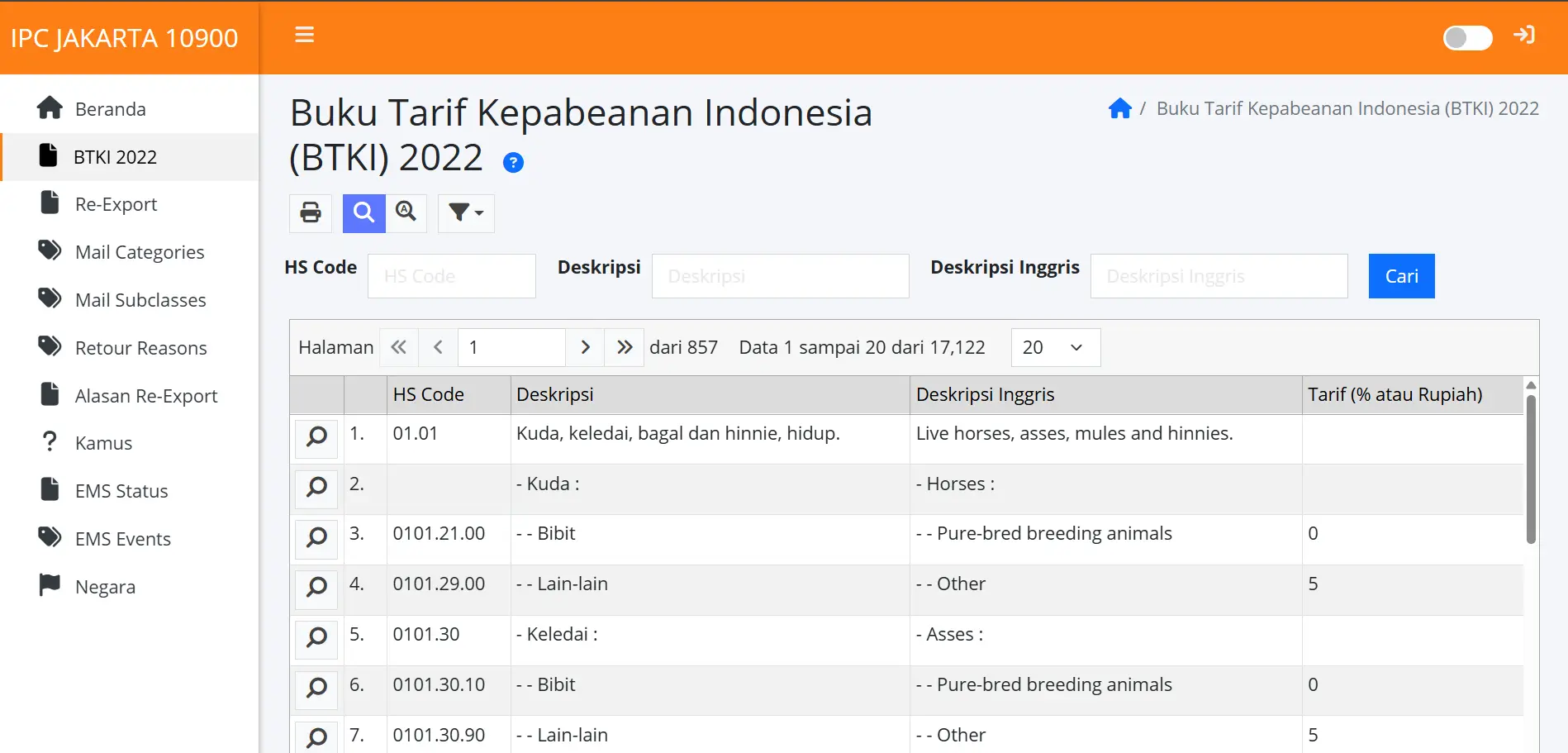View details of row 1 magnifier

click(x=316, y=437)
